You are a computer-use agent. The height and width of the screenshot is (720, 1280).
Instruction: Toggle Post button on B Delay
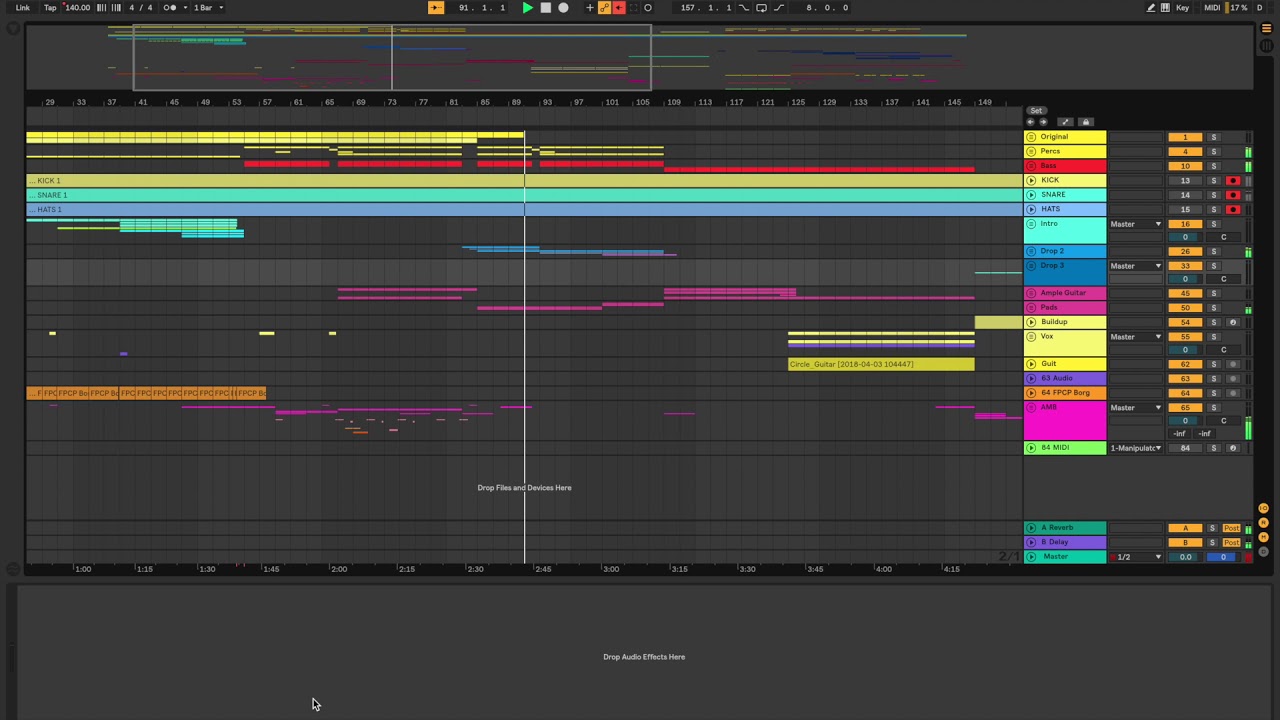tap(1231, 542)
